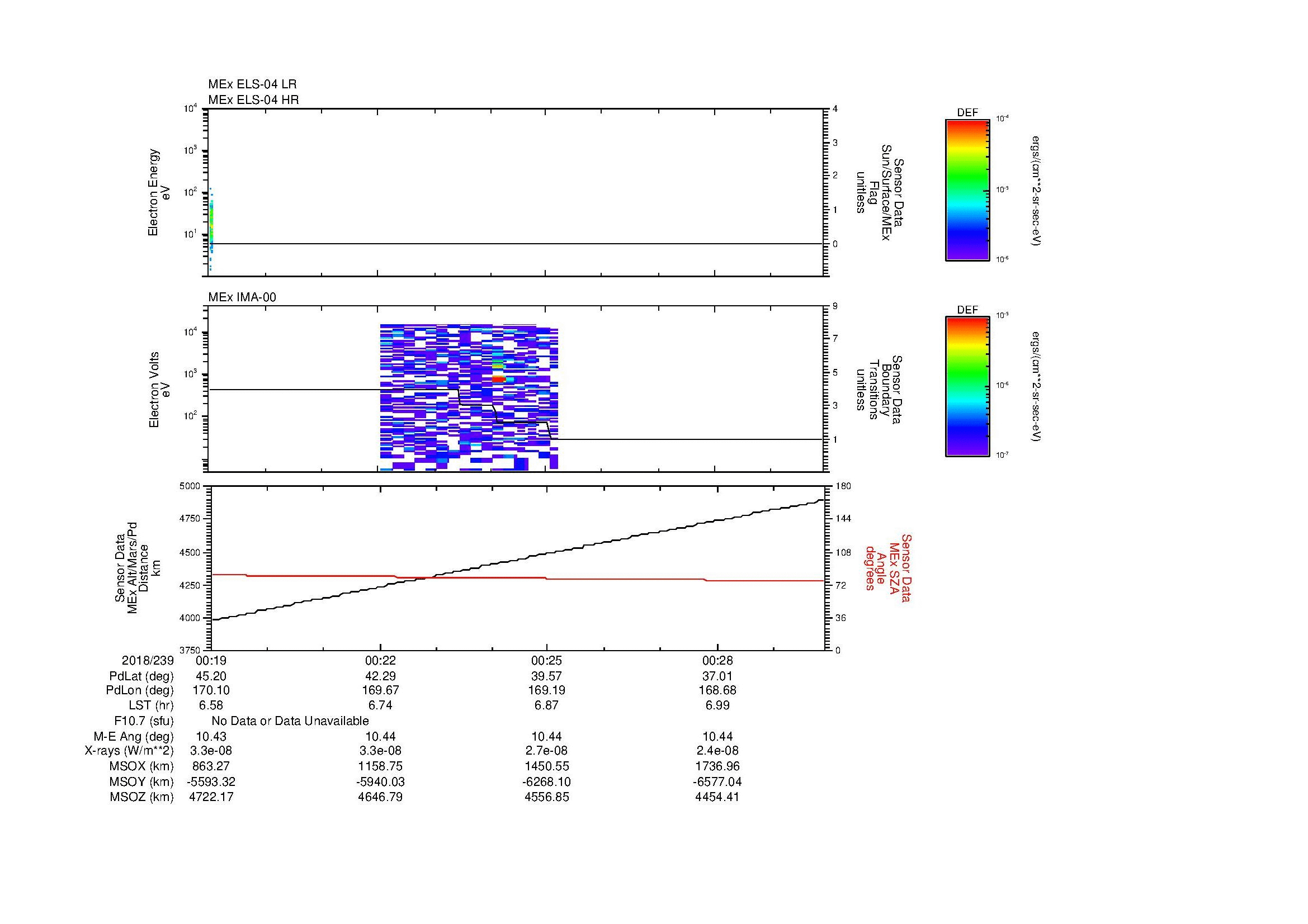This screenshot has height=924, width=1308.
Task: Click the '5000' altitude axis tick label
Action: 191,486
